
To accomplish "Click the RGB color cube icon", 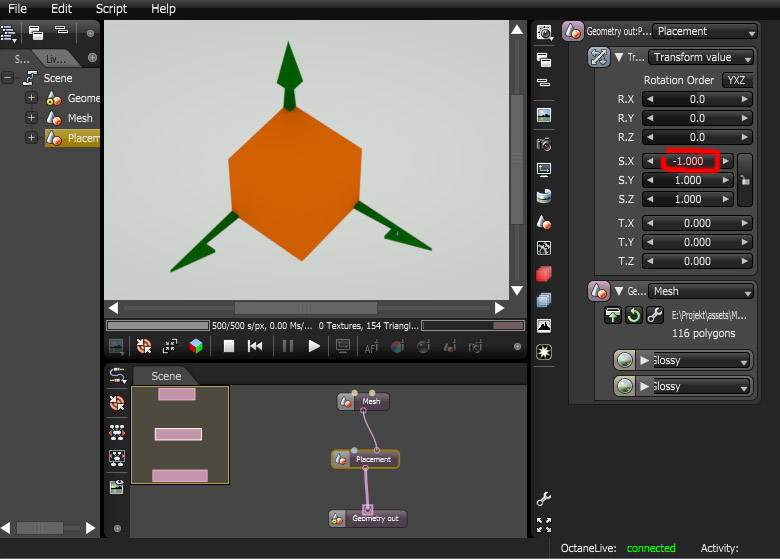I will tap(196, 346).
